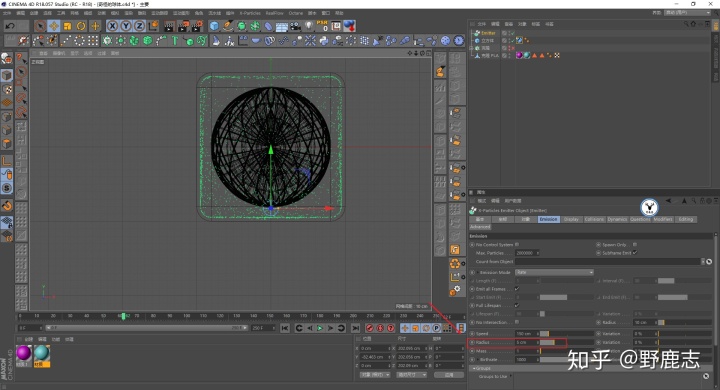Activate the Scale tool icon

pyautogui.click(x=68, y=26)
